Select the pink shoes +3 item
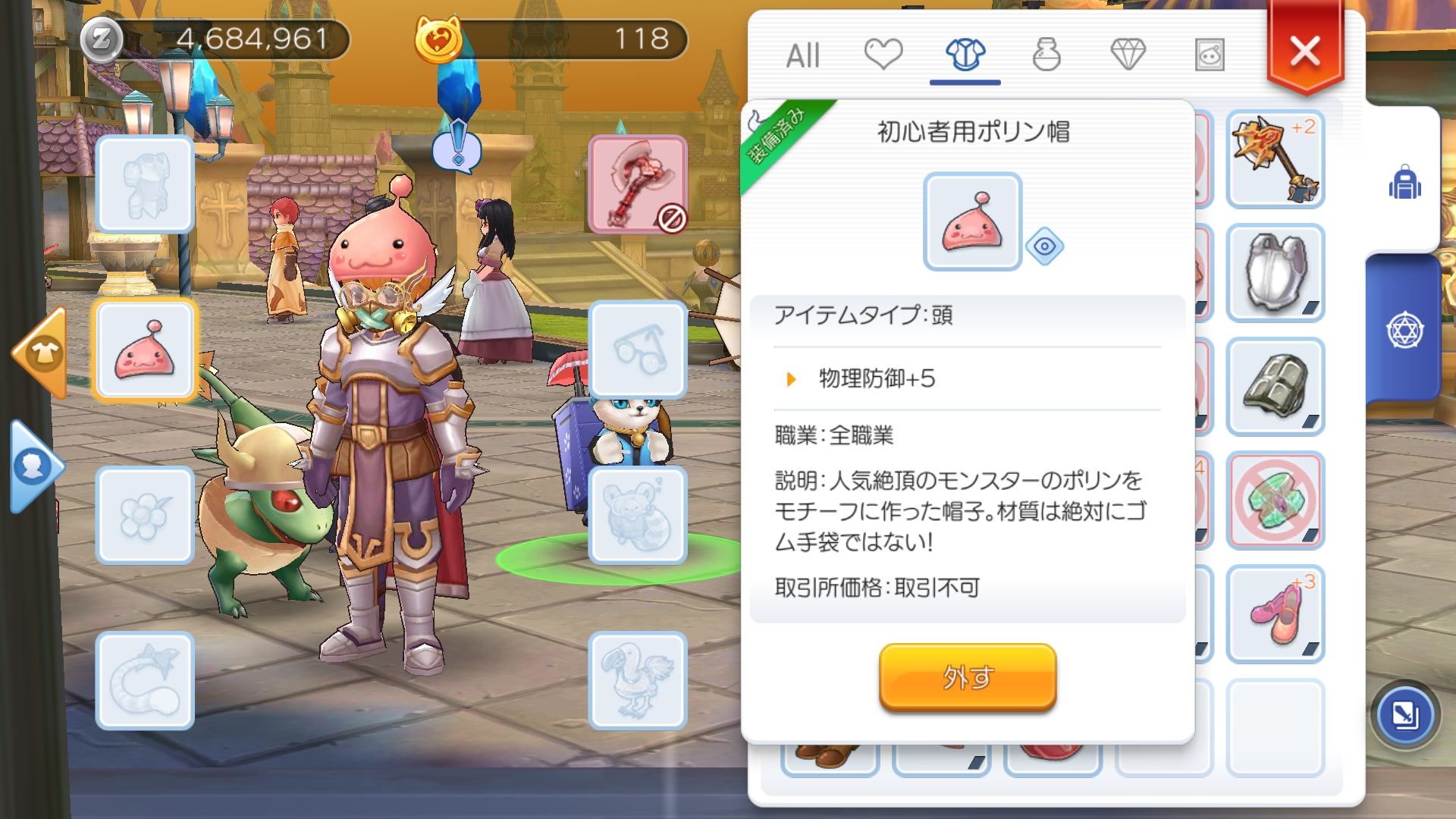1456x819 pixels. coord(1276,614)
